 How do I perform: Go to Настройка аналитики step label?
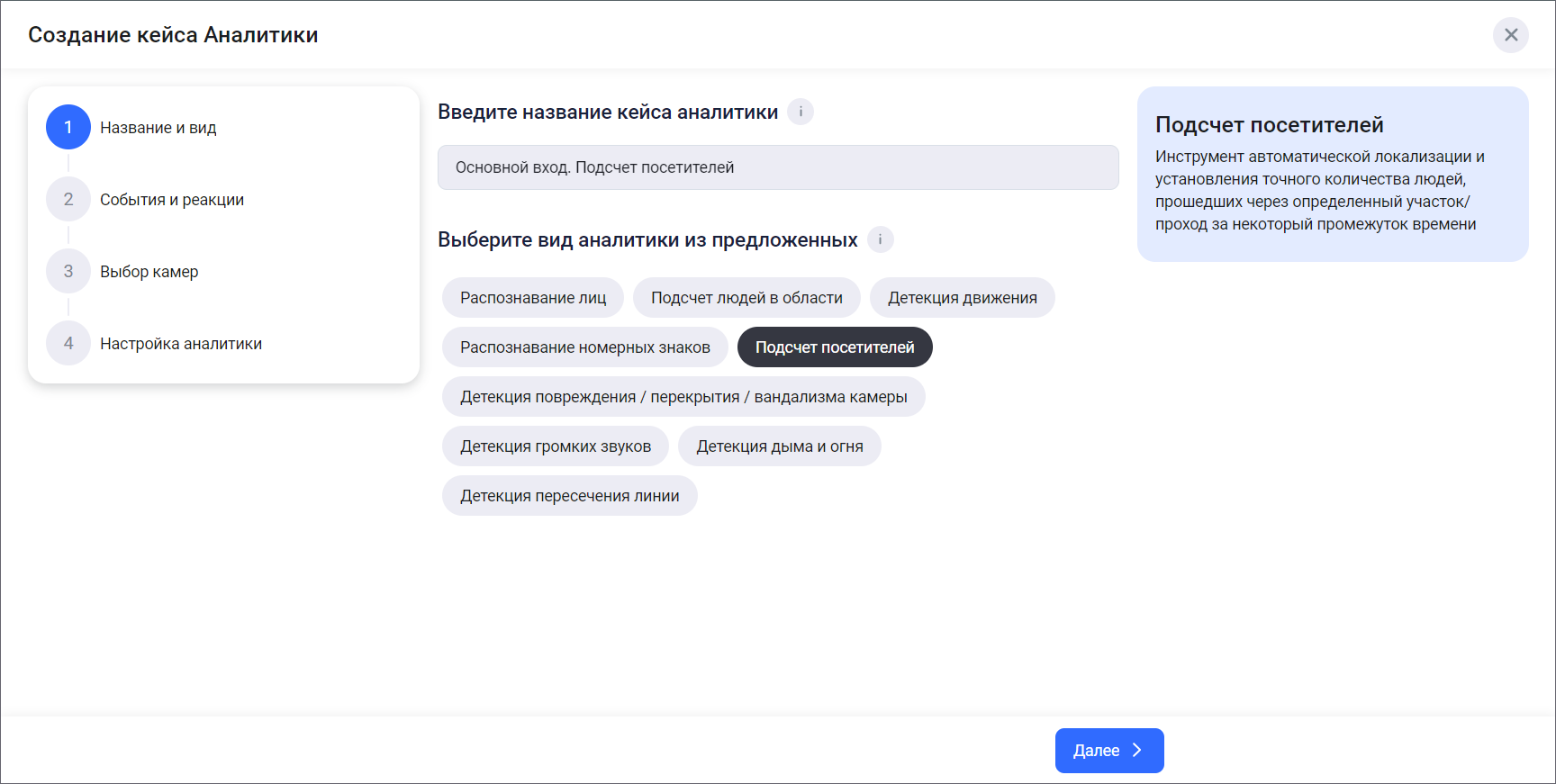[181, 344]
